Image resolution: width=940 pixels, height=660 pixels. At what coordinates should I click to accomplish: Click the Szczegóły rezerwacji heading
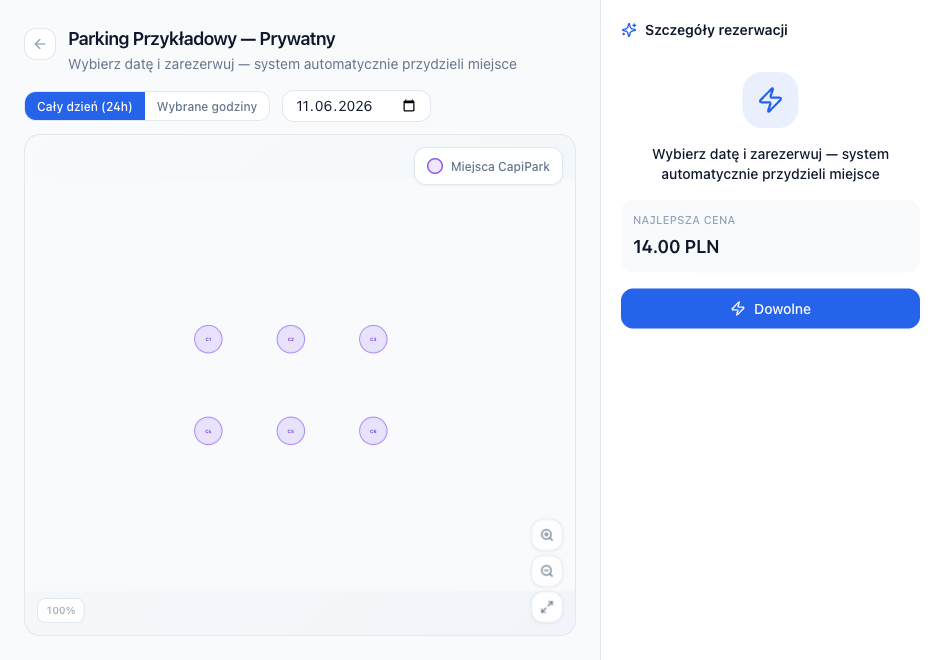coord(716,30)
